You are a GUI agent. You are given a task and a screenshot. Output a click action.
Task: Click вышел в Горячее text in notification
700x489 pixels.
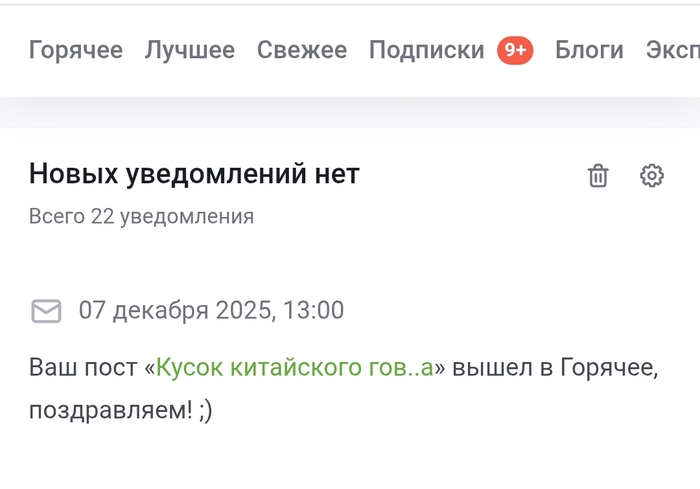pyautogui.click(x=555, y=368)
